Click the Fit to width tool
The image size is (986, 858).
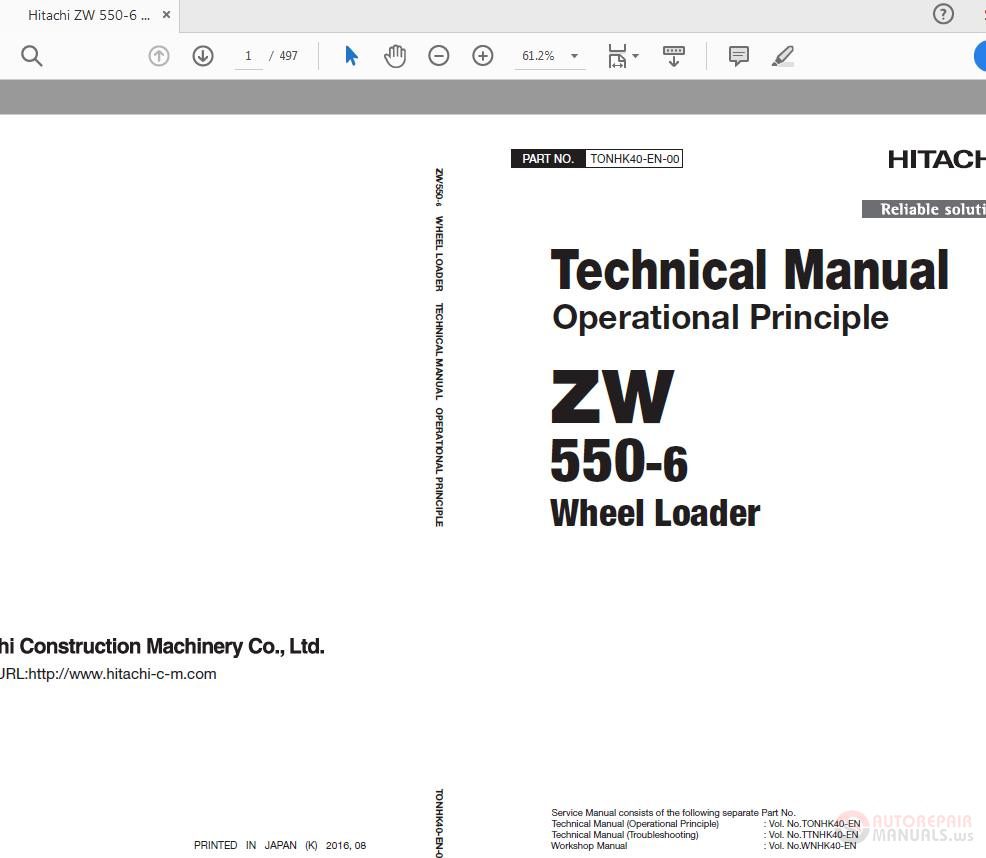coord(616,55)
